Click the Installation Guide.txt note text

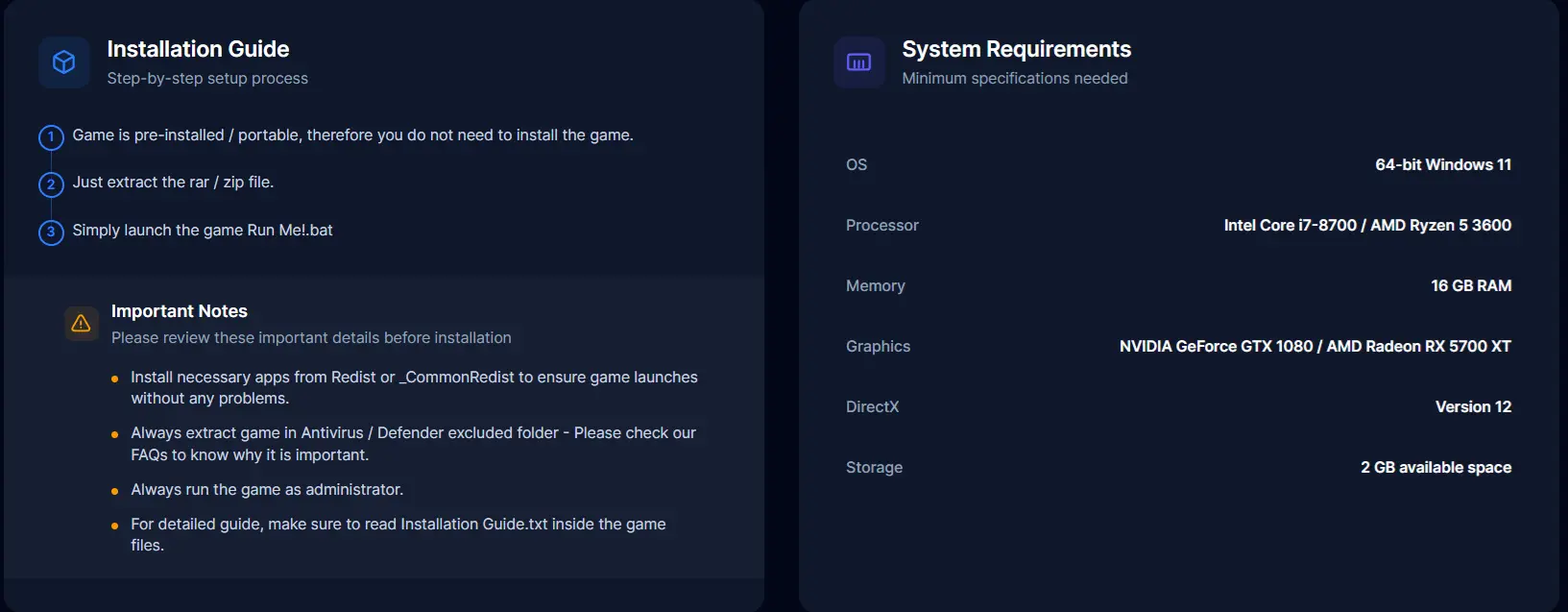coord(398,534)
